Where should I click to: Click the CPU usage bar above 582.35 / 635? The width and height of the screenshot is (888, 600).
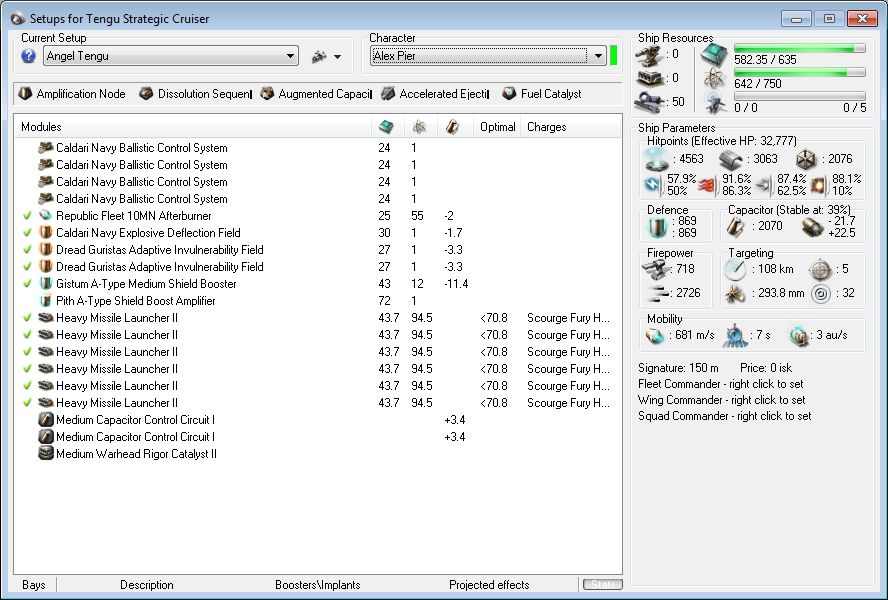pos(800,48)
